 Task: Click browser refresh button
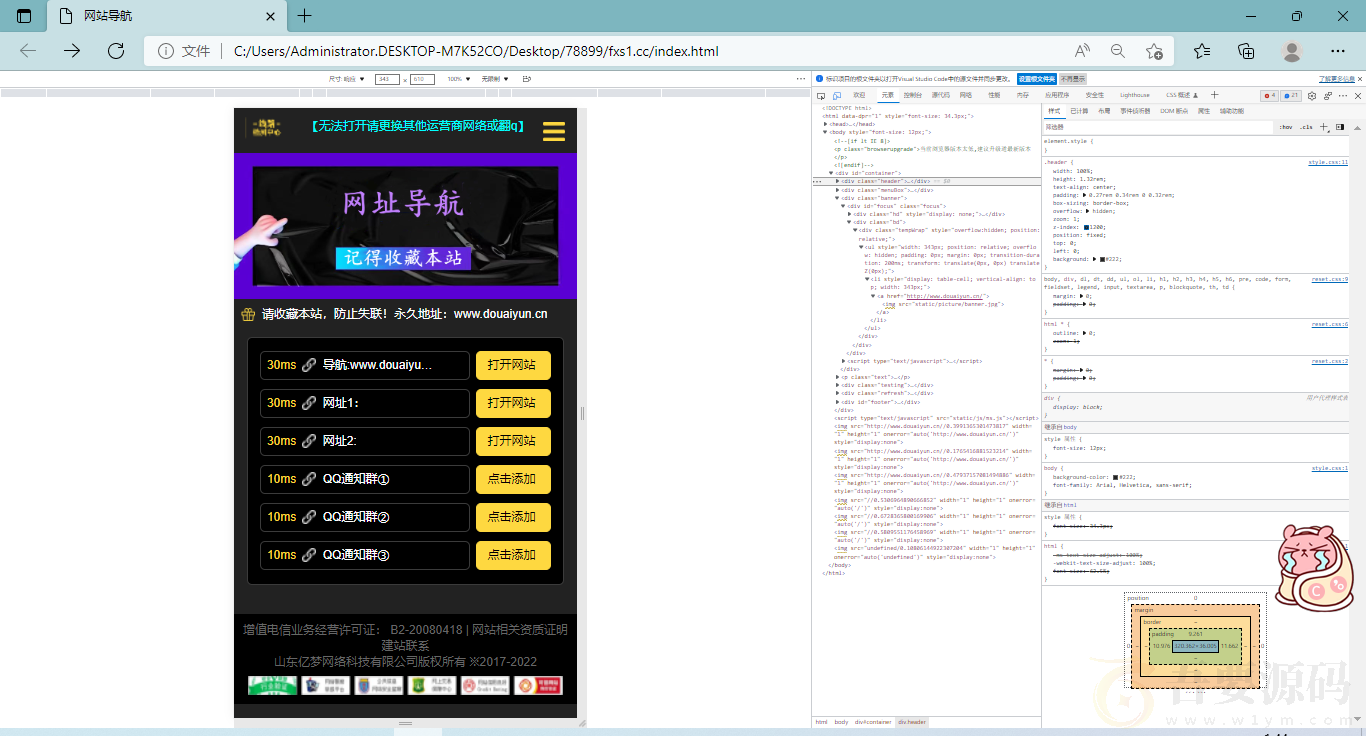tap(116, 51)
